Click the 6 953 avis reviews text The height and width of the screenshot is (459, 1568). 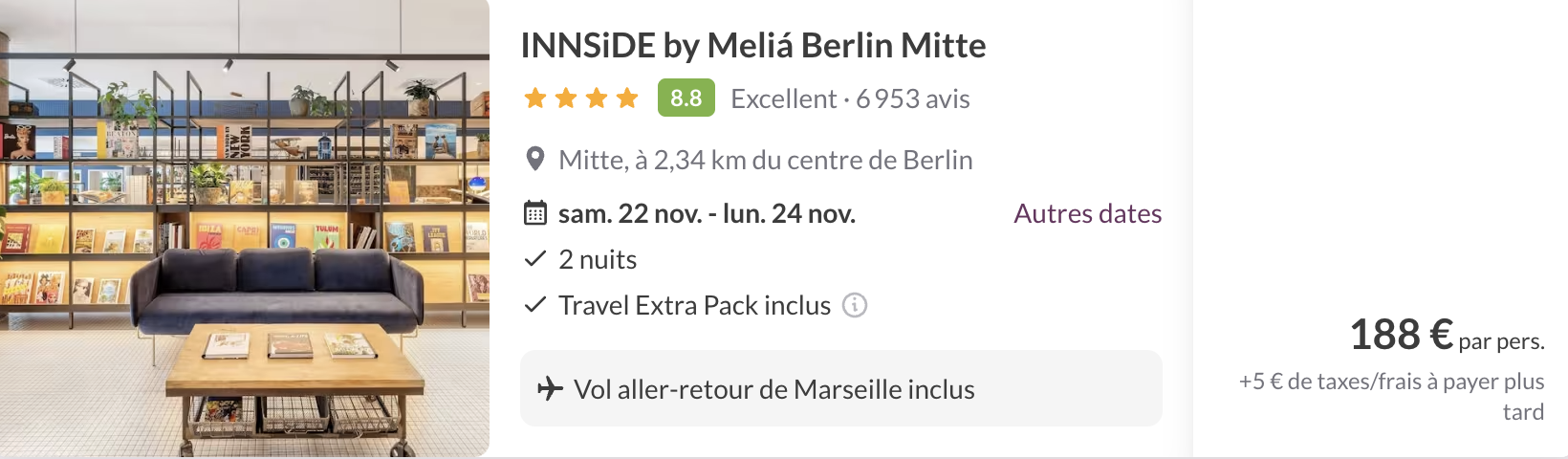pyautogui.click(x=912, y=98)
